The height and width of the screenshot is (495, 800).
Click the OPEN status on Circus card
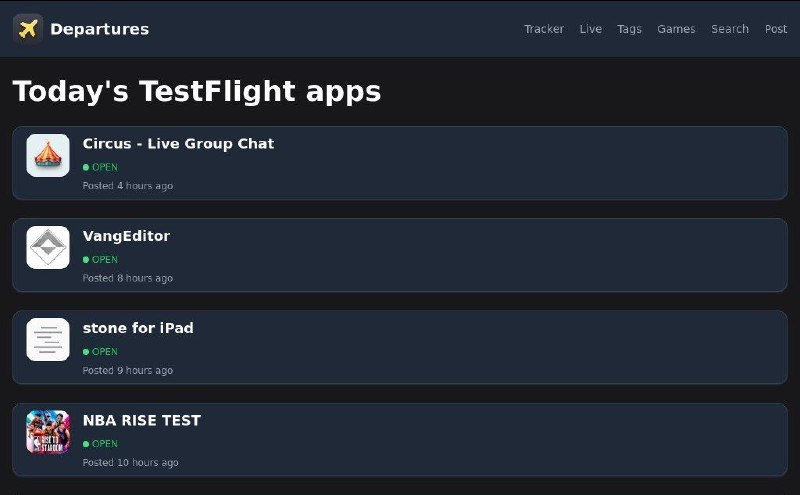[x=101, y=167]
